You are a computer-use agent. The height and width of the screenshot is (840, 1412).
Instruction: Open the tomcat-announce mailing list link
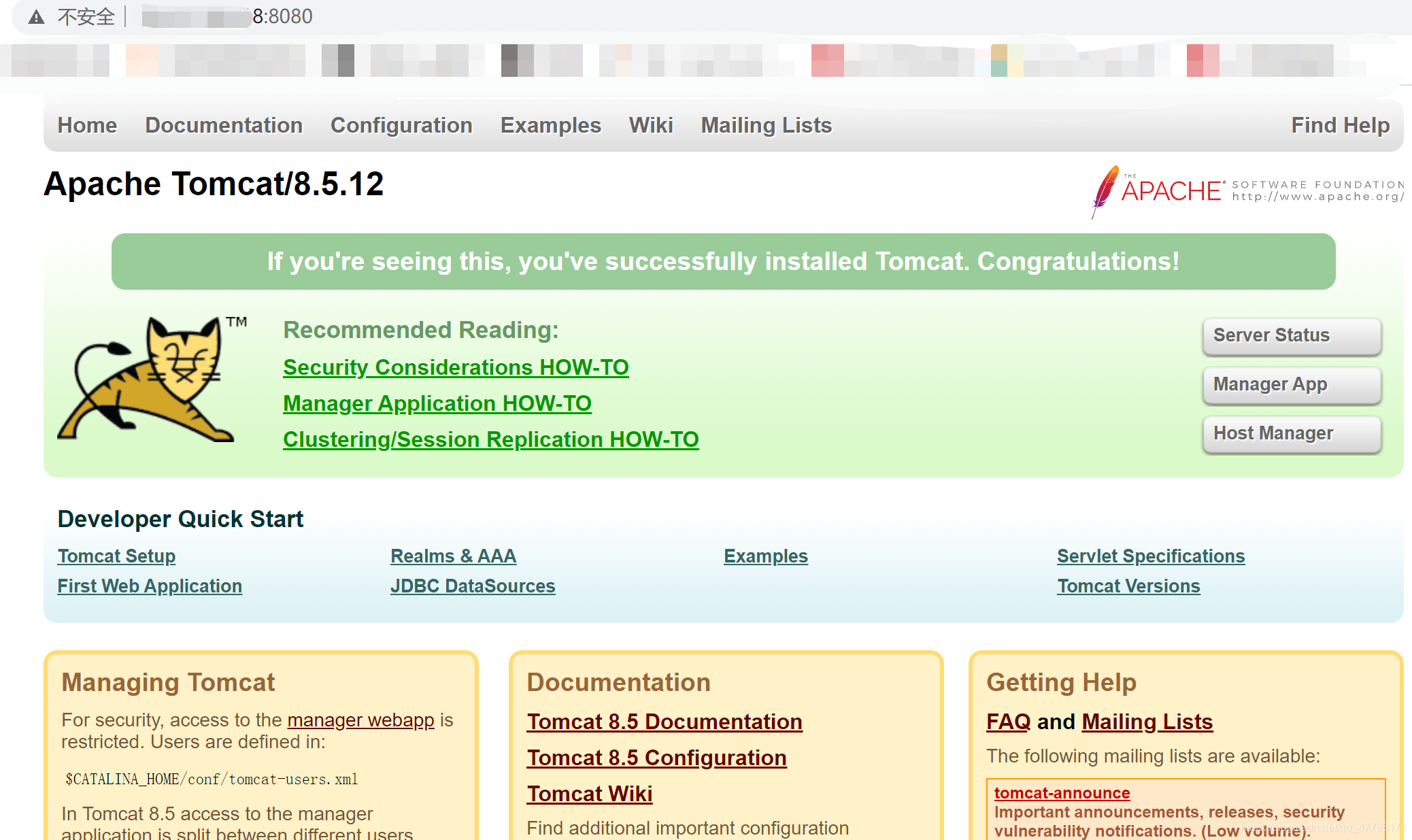click(1062, 792)
